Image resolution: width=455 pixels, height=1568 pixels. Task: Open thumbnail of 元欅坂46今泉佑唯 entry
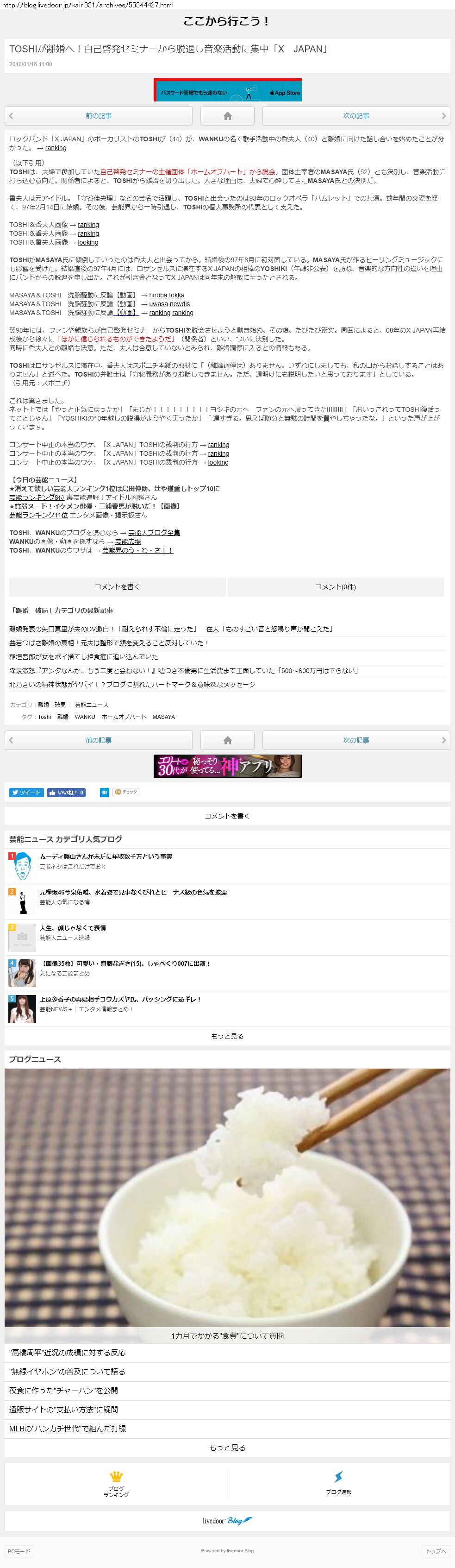[x=22, y=902]
